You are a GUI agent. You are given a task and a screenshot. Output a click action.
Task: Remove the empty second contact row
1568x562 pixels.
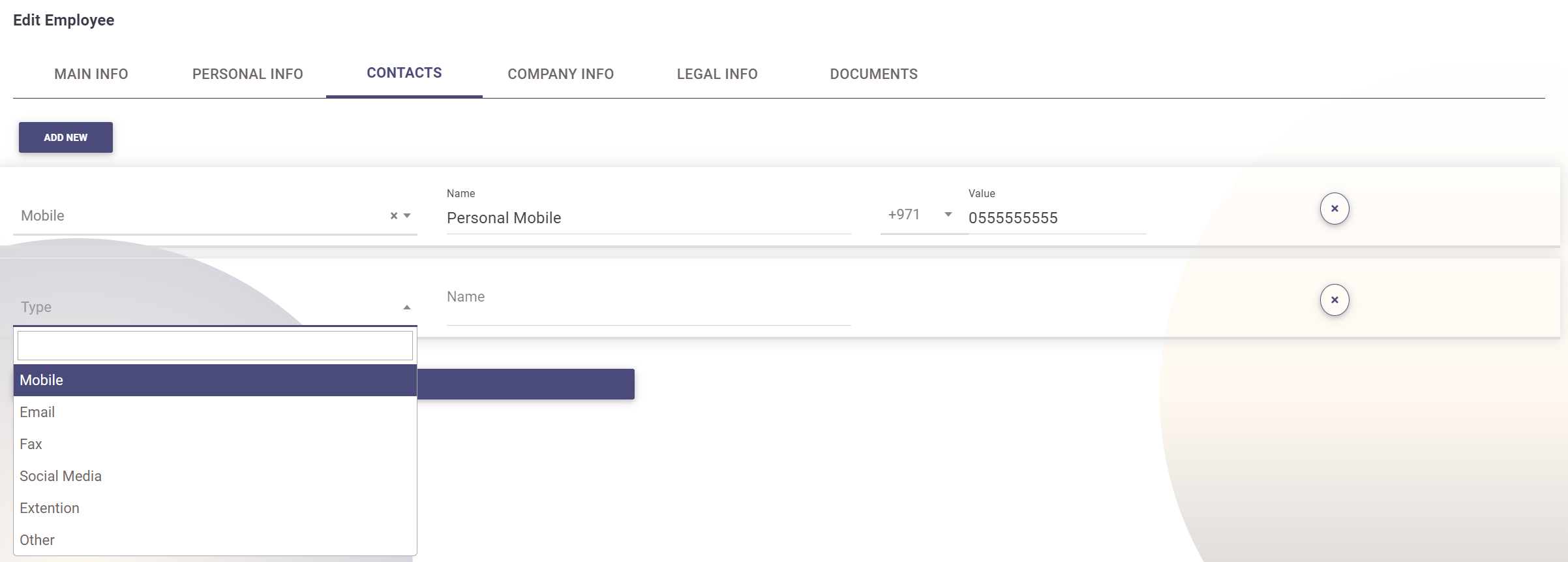pyautogui.click(x=1334, y=300)
